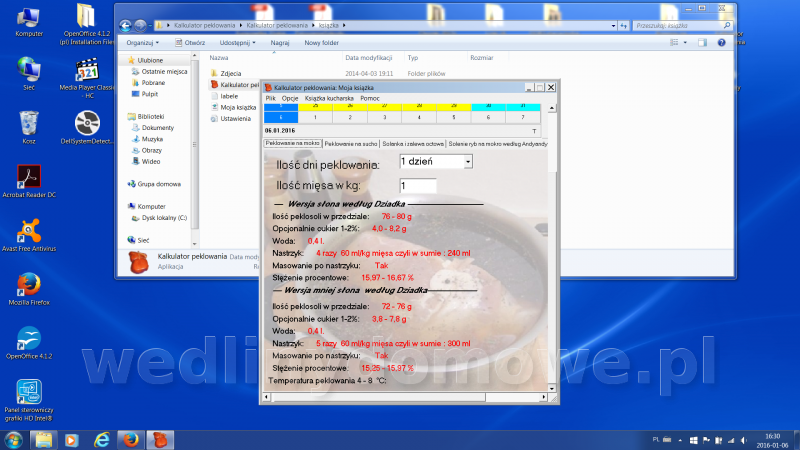Open Intel HD graphics control panel icon
The image size is (800, 450).
click(x=29, y=401)
